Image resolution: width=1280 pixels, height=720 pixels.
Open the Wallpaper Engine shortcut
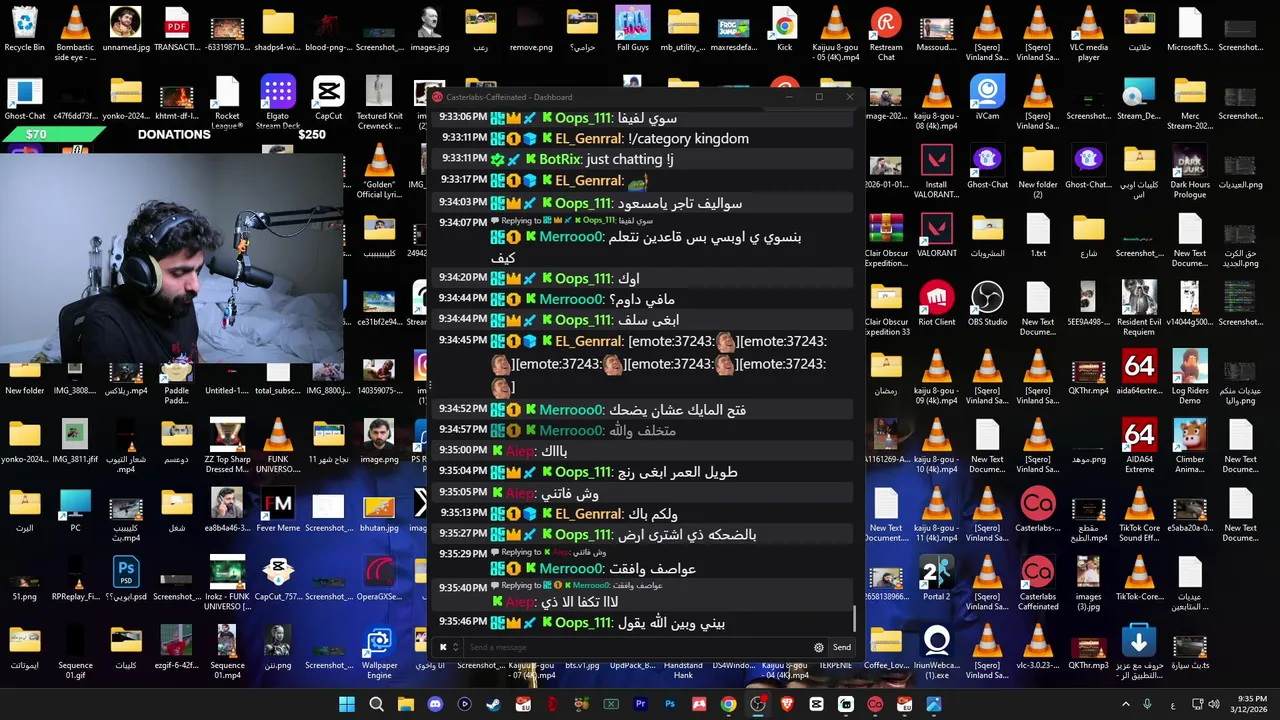click(x=379, y=653)
